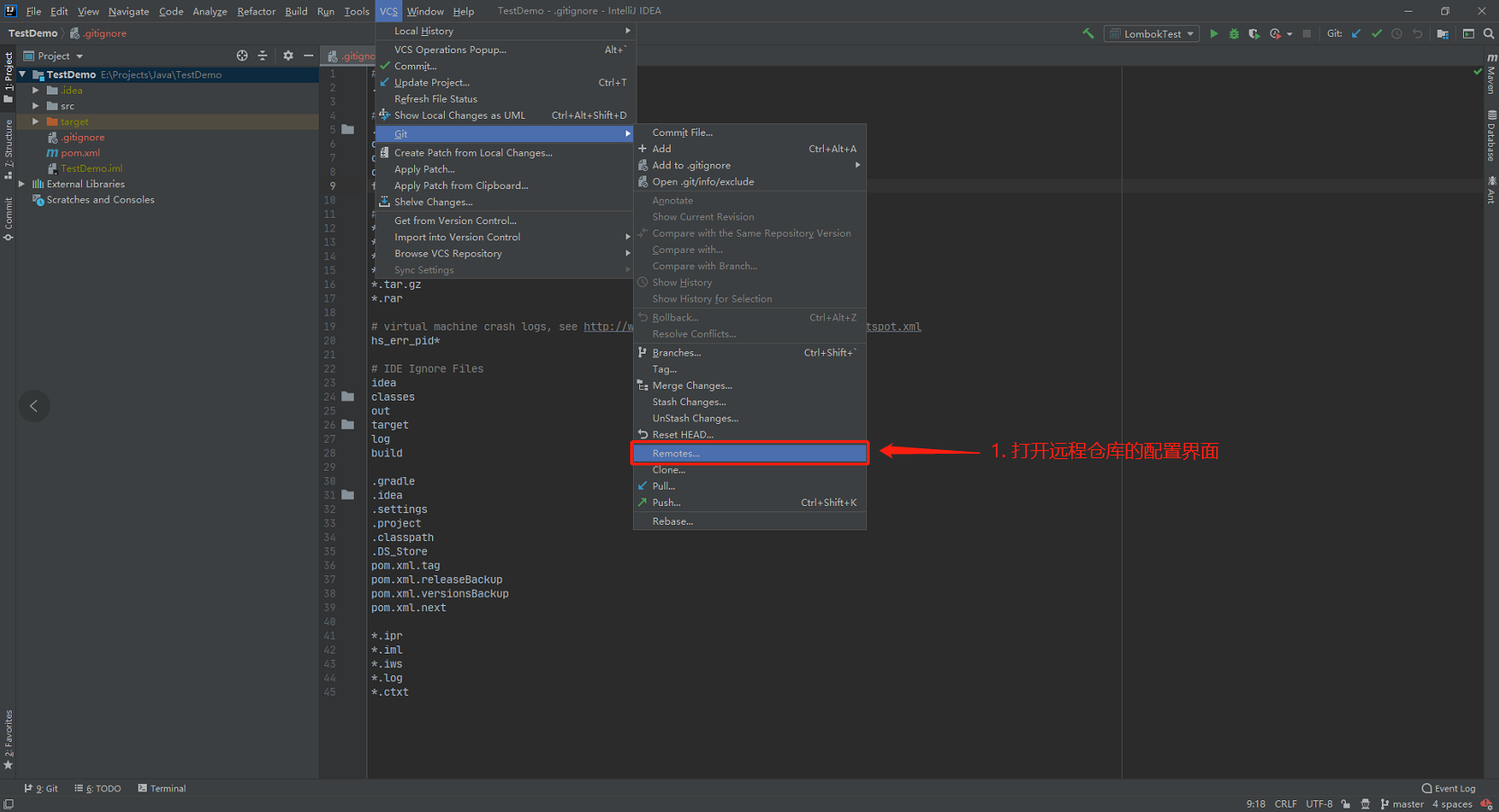
Task: Open Git history with the clock icon
Action: point(1396,33)
